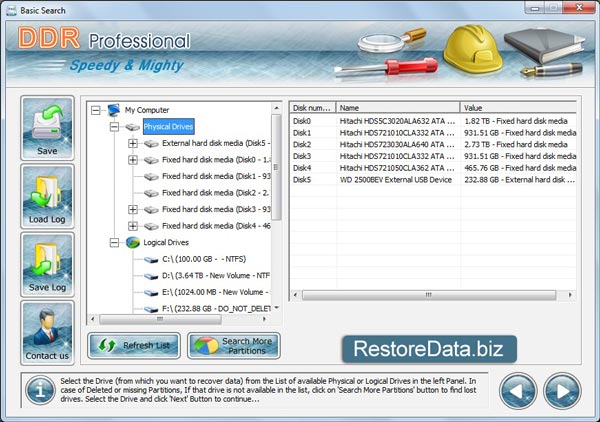Click the 465.76 GB value cell
The image size is (600, 422).
[520, 168]
